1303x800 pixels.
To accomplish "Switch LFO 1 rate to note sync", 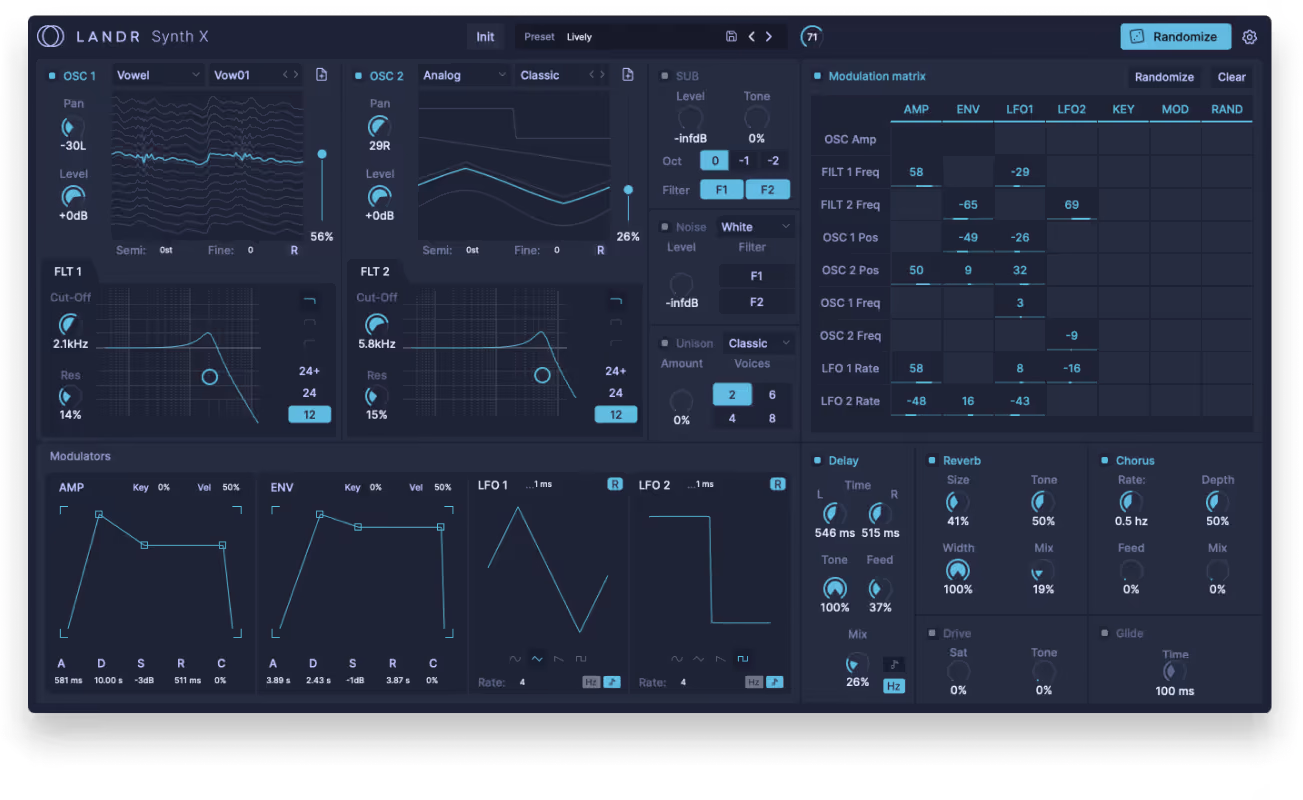I will (x=612, y=682).
